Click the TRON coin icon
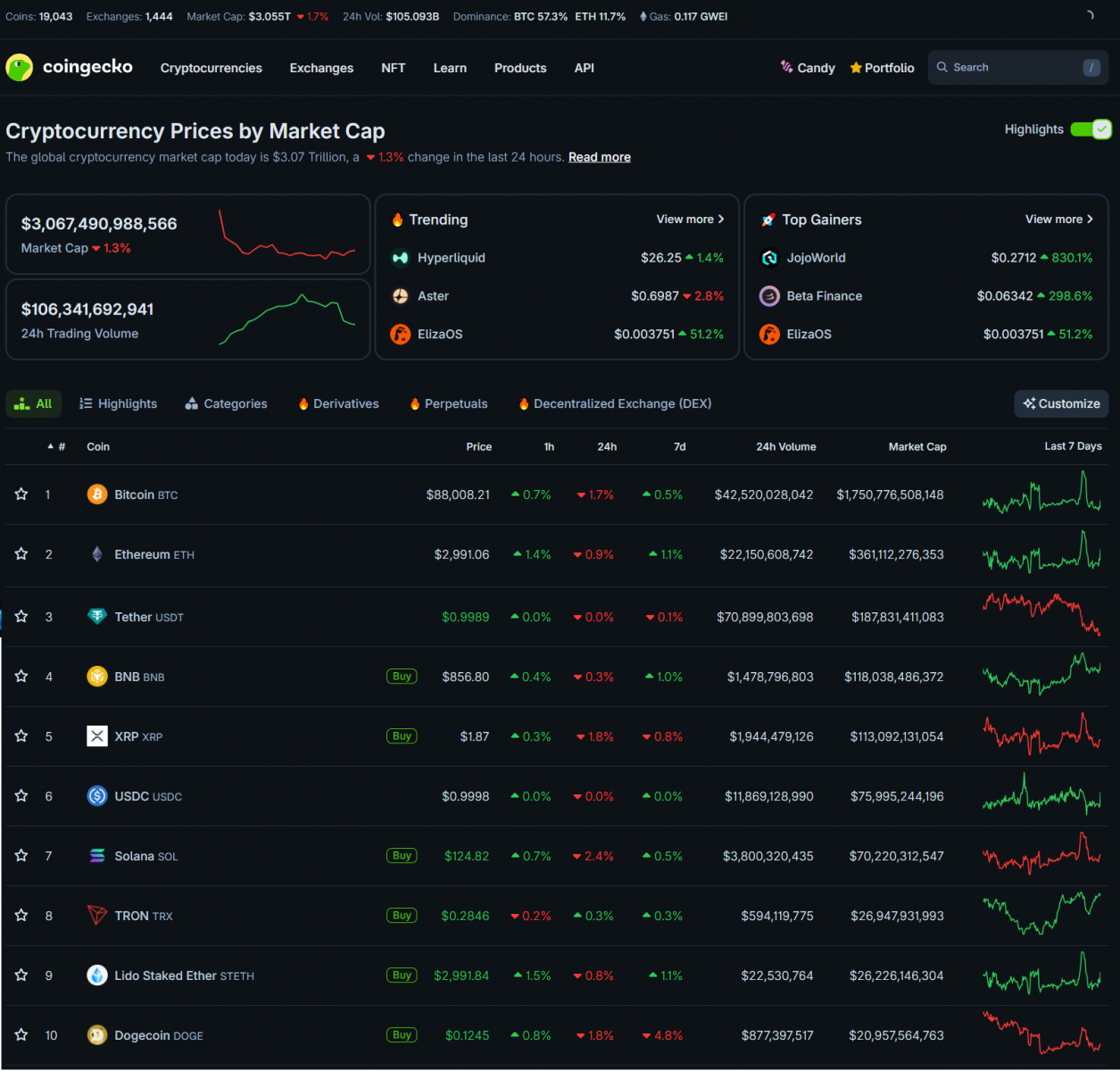1120x1071 pixels. [97, 916]
